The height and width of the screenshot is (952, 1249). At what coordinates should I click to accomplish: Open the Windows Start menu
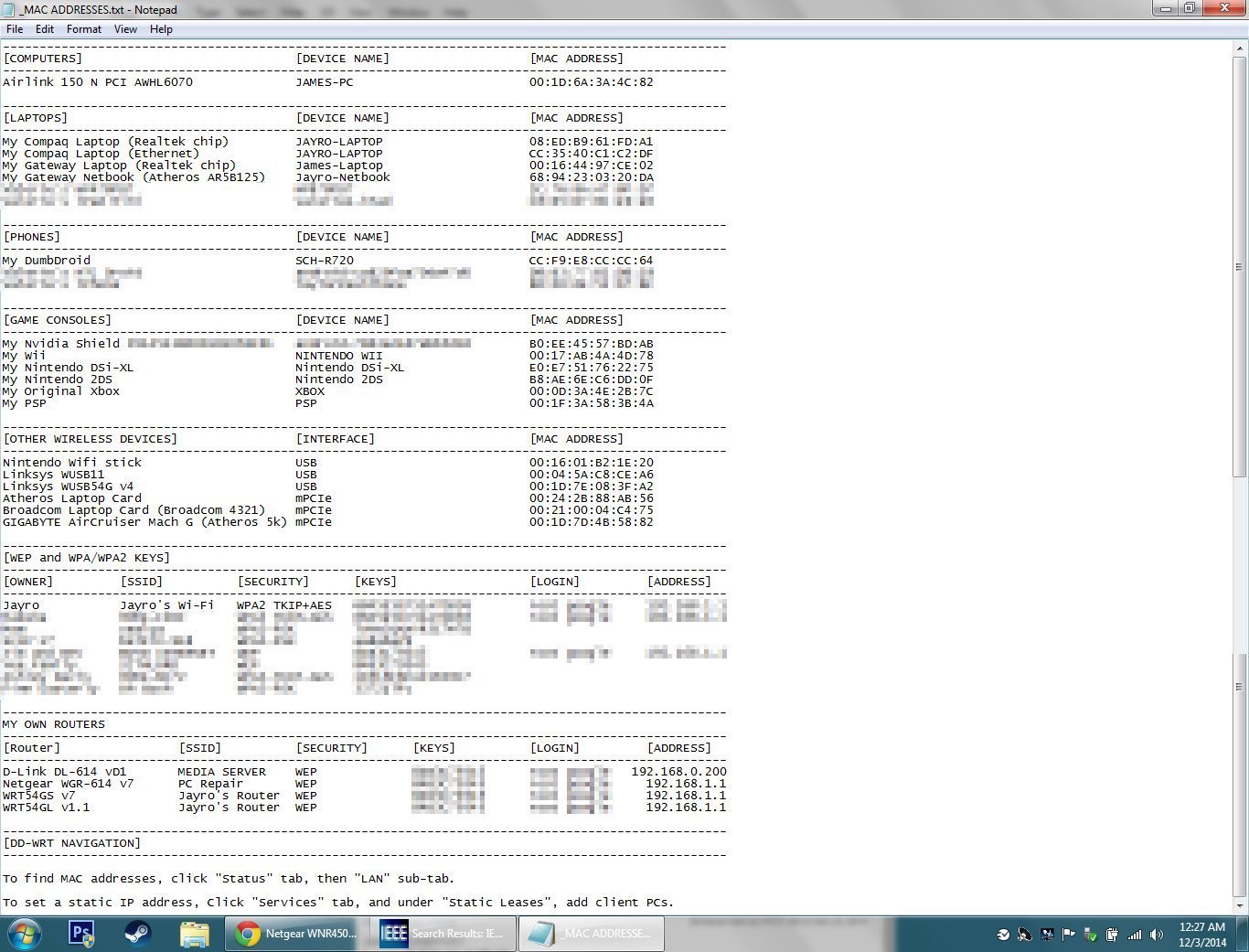24,934
